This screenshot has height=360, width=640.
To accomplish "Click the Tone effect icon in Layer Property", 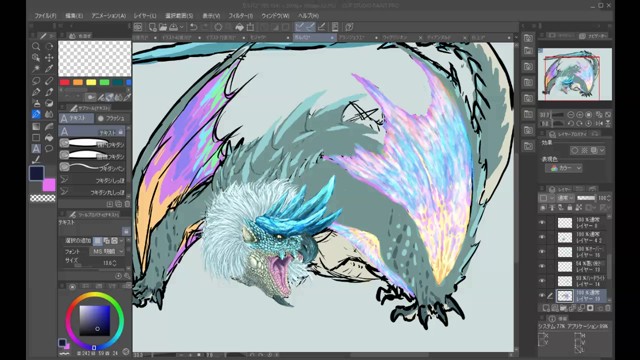I will (x=584, y=151).
